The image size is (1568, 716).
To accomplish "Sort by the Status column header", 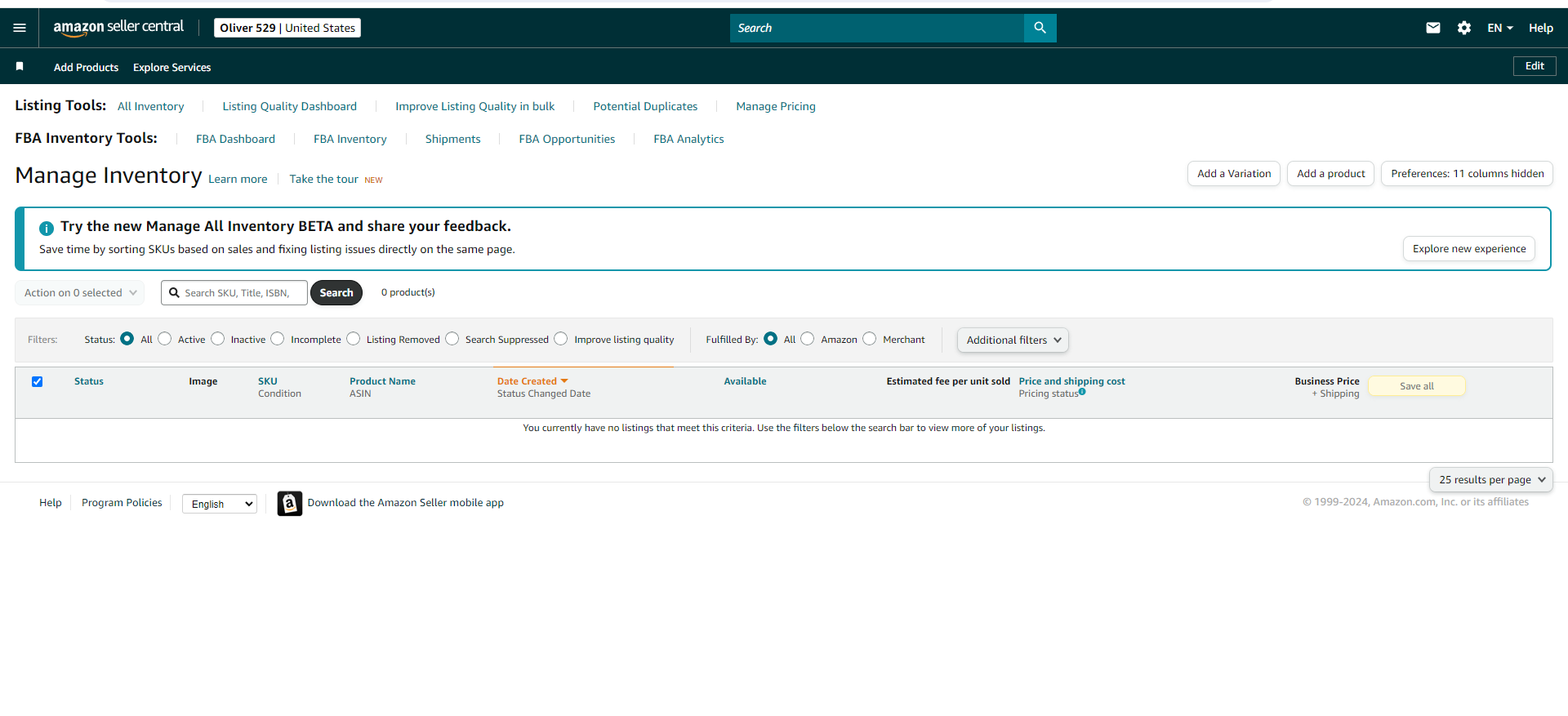I will tap(89, 381).
